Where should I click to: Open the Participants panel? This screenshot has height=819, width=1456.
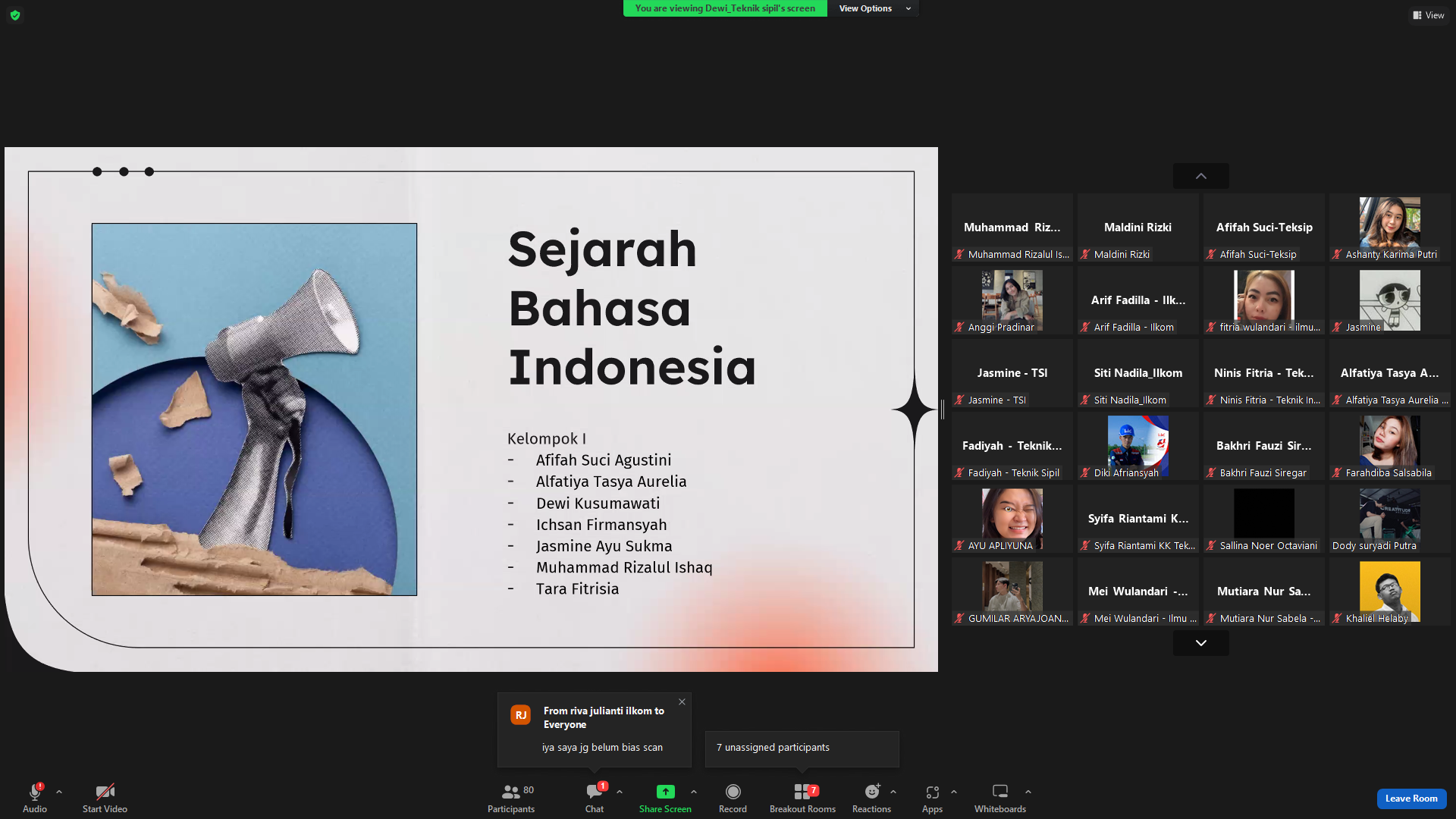pyautogui.click(x=511, y=799)
